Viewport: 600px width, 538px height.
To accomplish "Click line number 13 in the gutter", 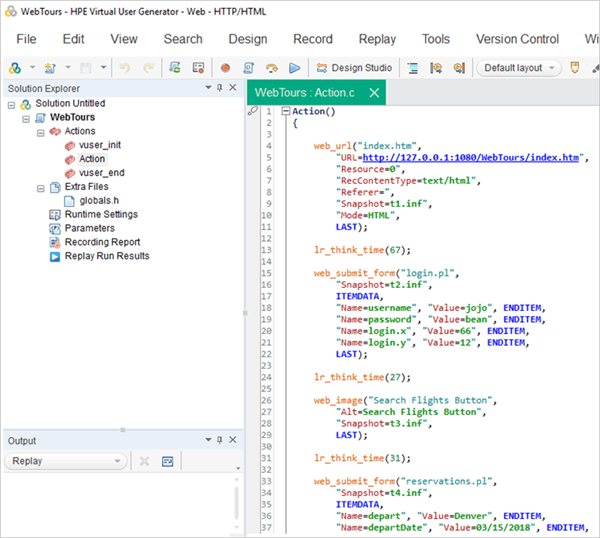I will coord(267,250).
